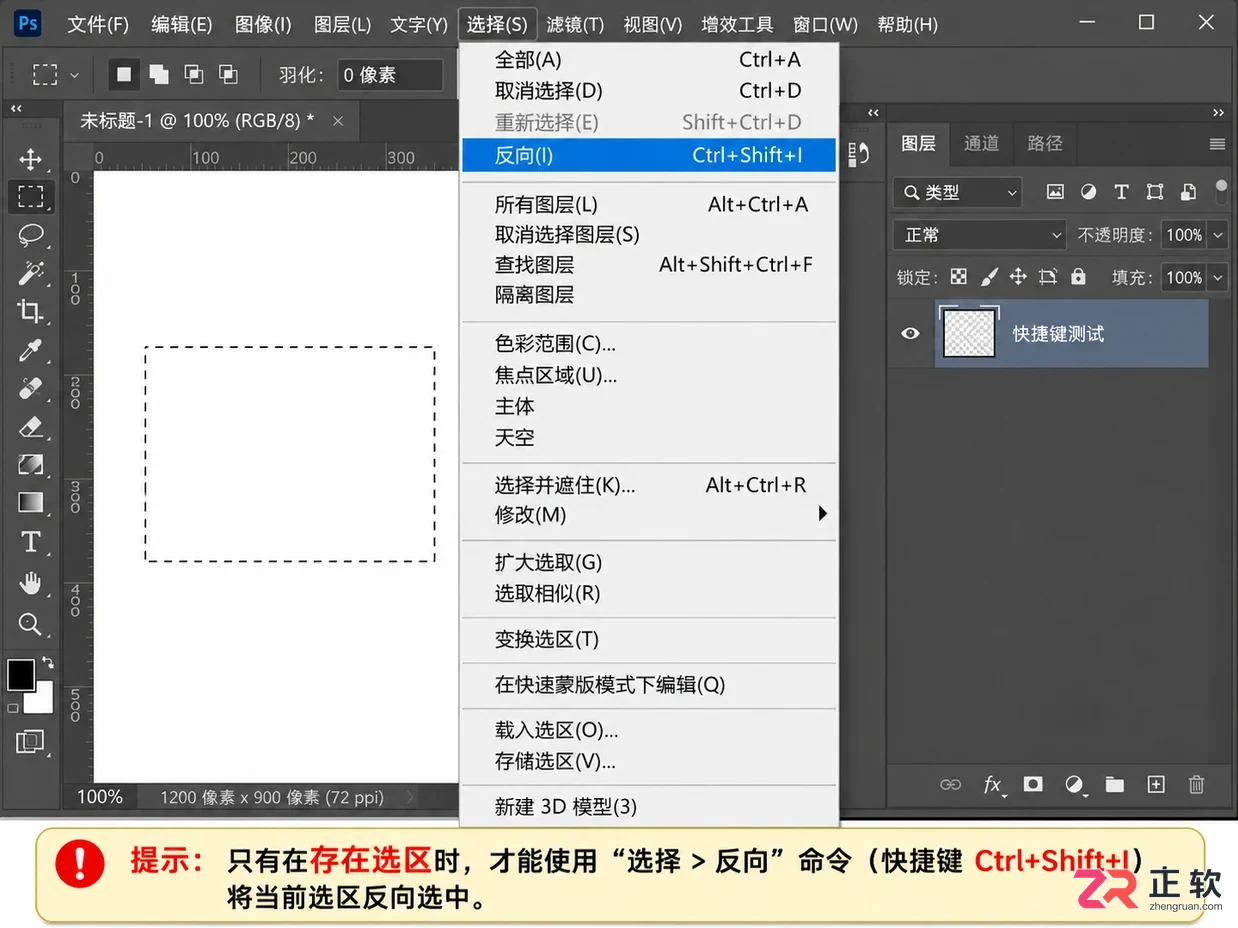Image resolution: width=1238 pixels, height=928 pixels.
Task: Open the 正常 blend mode dropdown
Action: click(x=980, y=235)
